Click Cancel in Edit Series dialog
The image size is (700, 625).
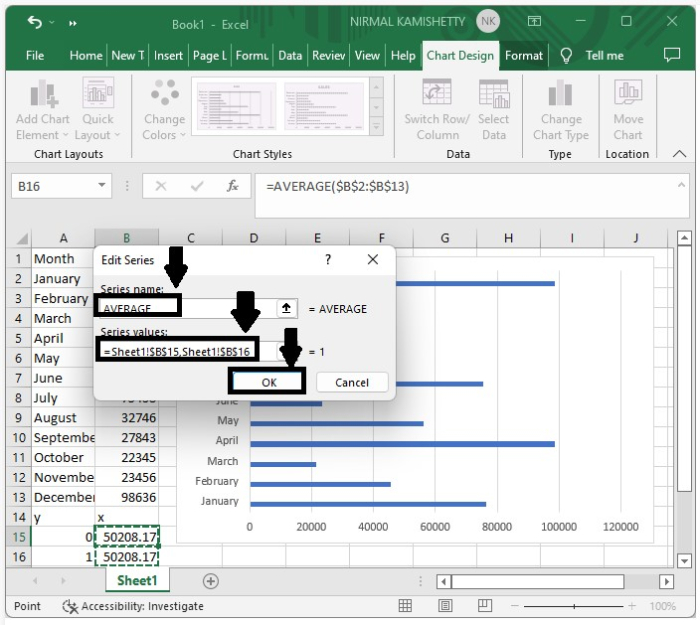tap(352, 383)
